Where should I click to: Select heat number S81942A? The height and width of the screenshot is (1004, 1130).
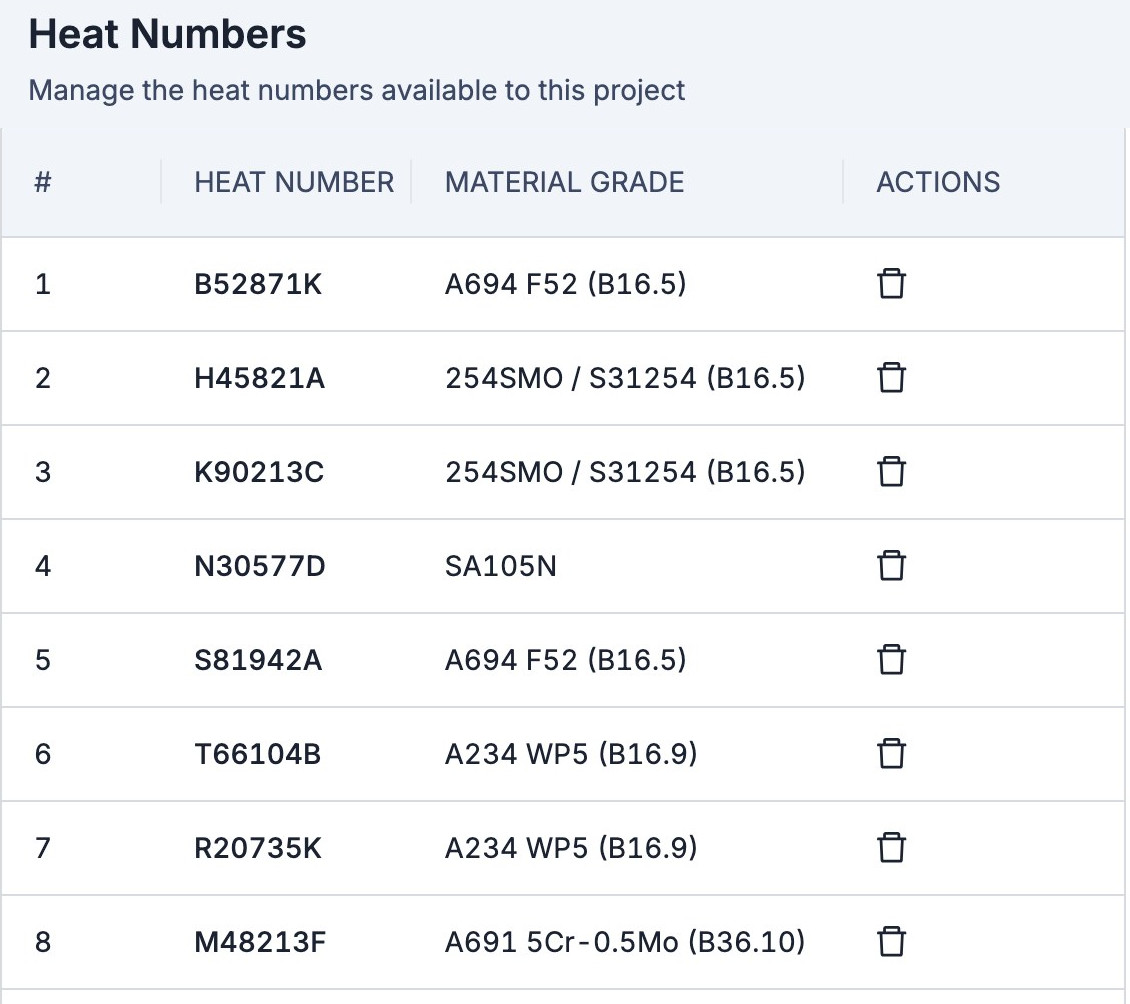(x=258, y=659)
